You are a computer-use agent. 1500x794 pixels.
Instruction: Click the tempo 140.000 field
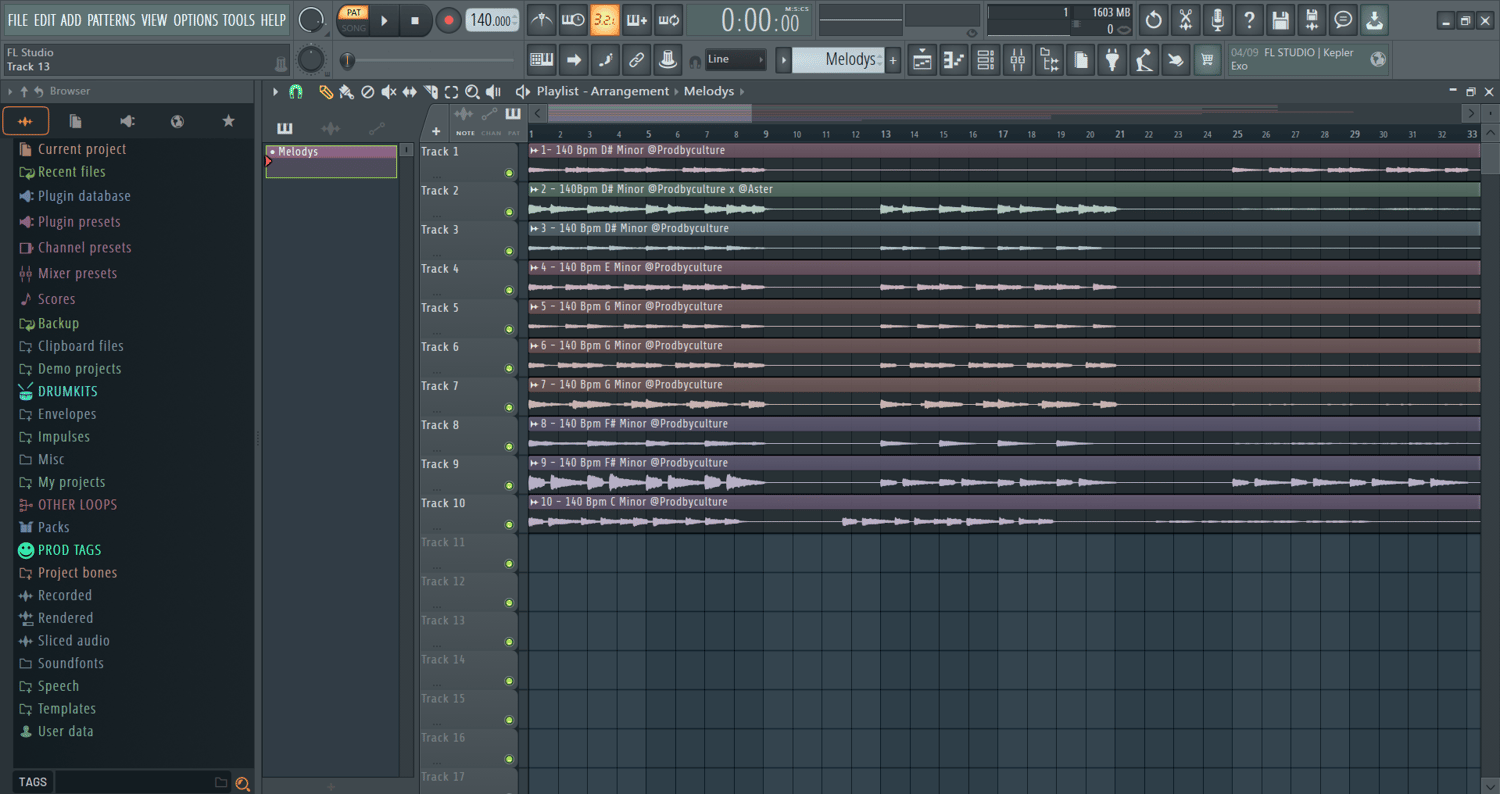pos(493,20)
